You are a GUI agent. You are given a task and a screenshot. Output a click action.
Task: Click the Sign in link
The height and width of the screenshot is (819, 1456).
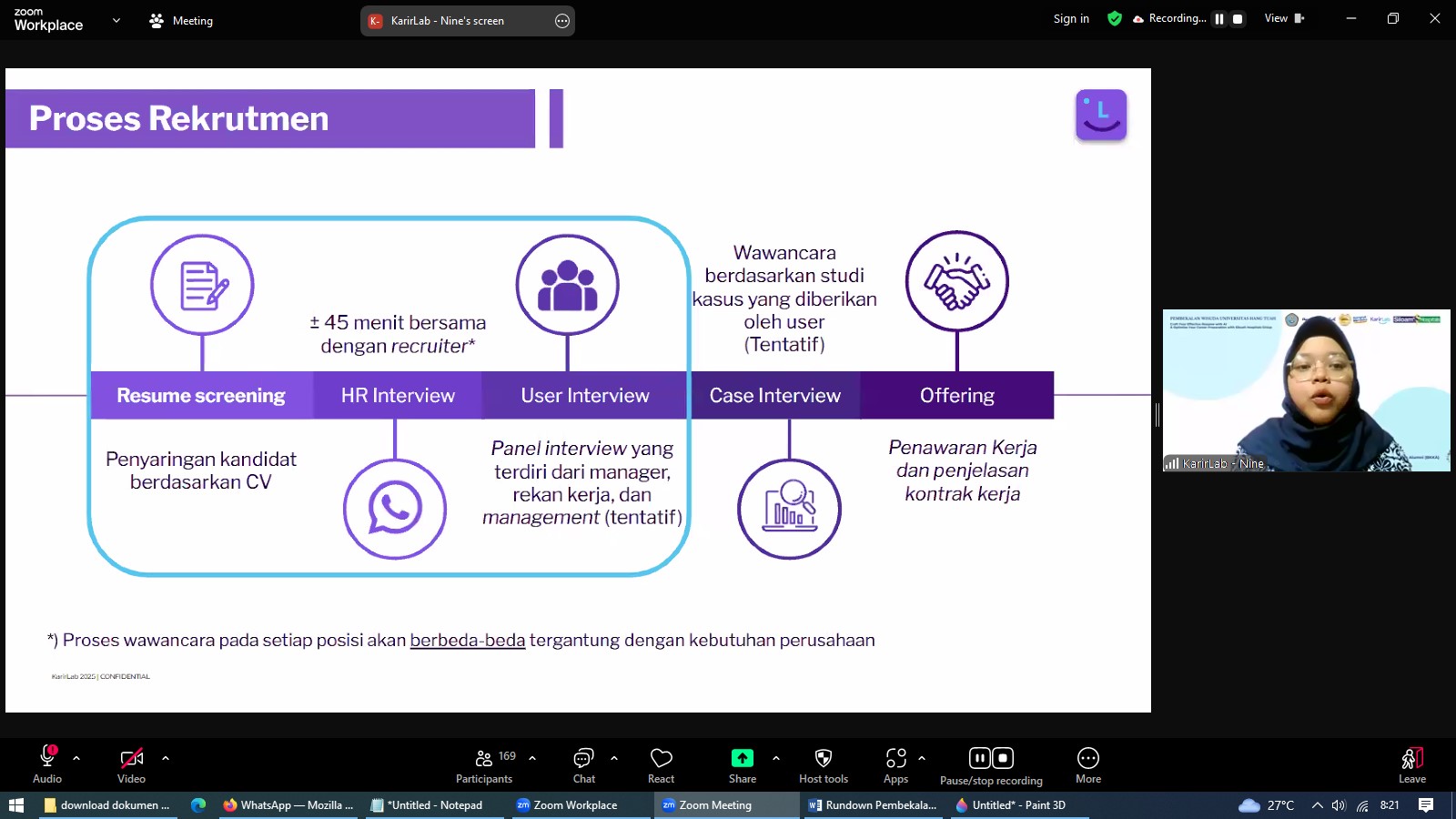point(1071,18)
